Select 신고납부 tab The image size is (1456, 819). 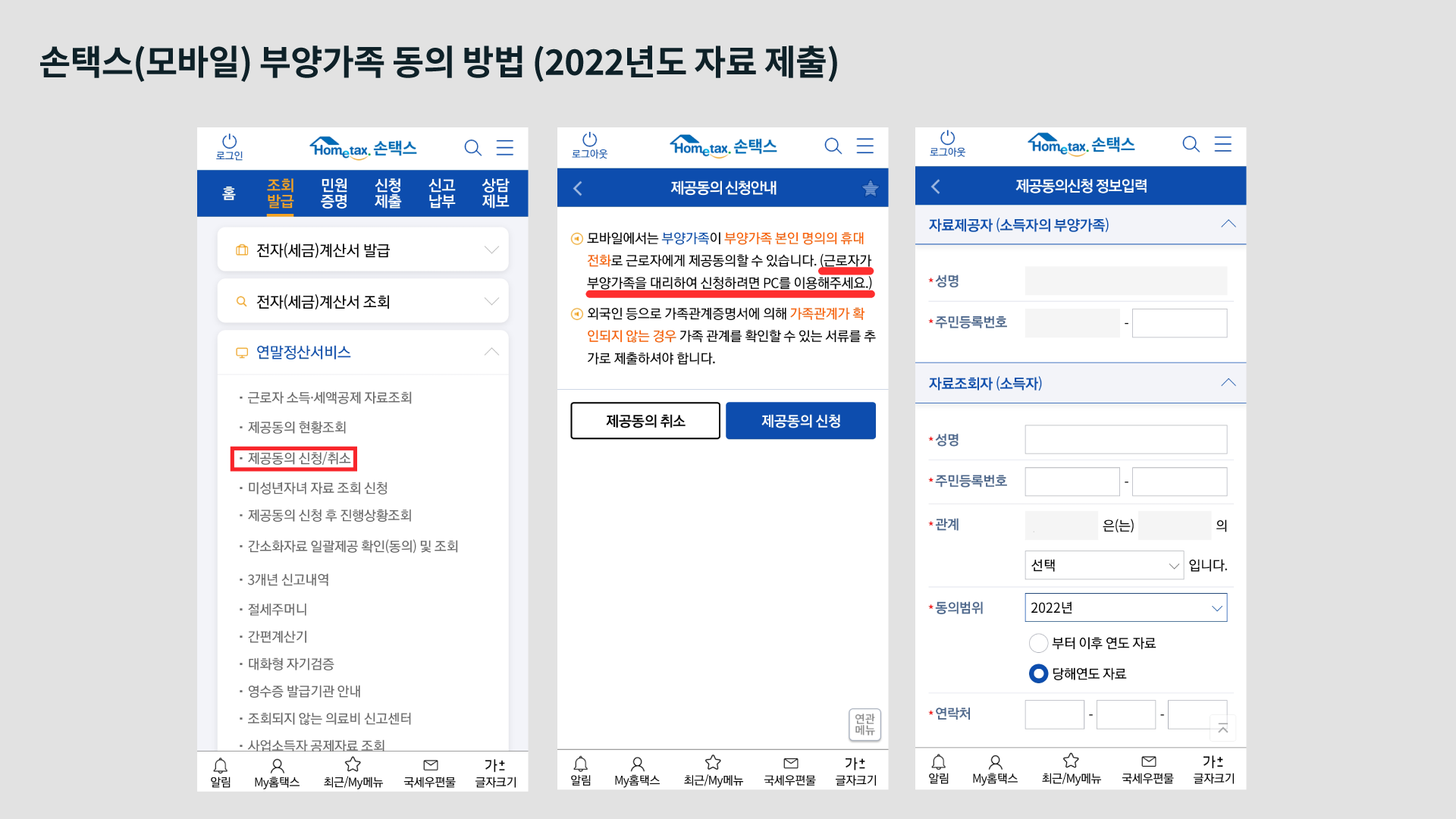pos(441,193)
